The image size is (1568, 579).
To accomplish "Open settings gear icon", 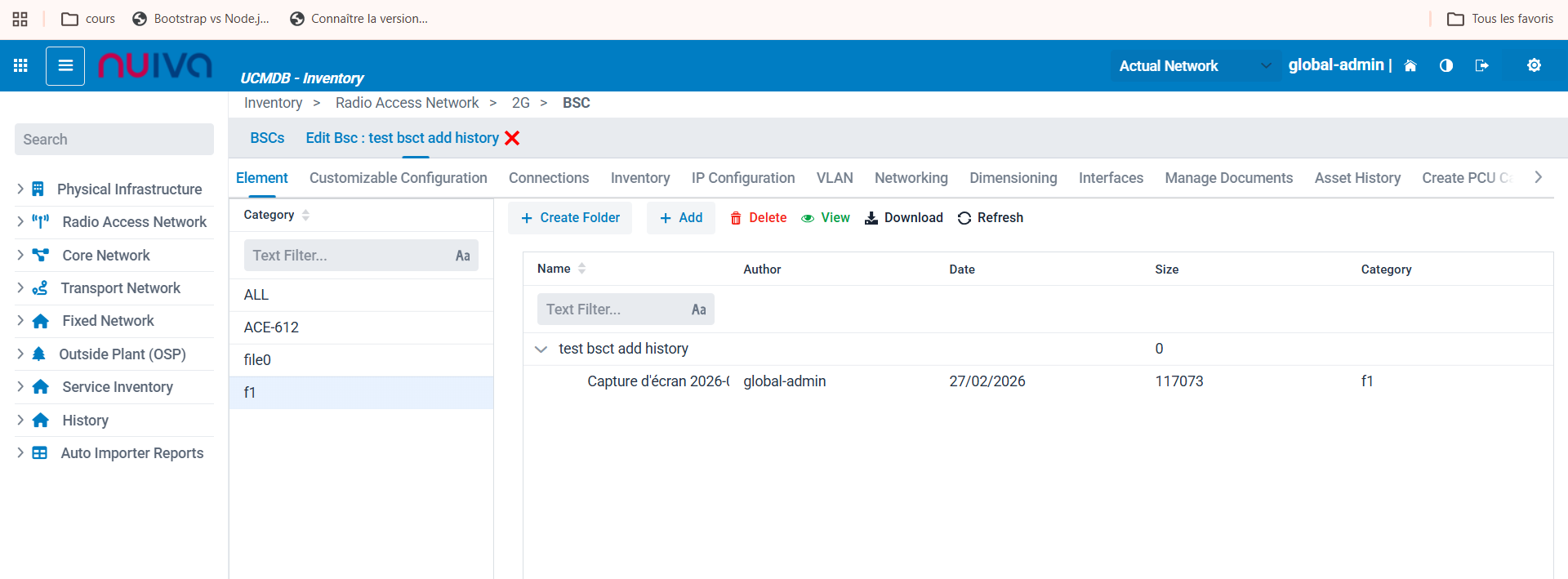I will 1534,65.
